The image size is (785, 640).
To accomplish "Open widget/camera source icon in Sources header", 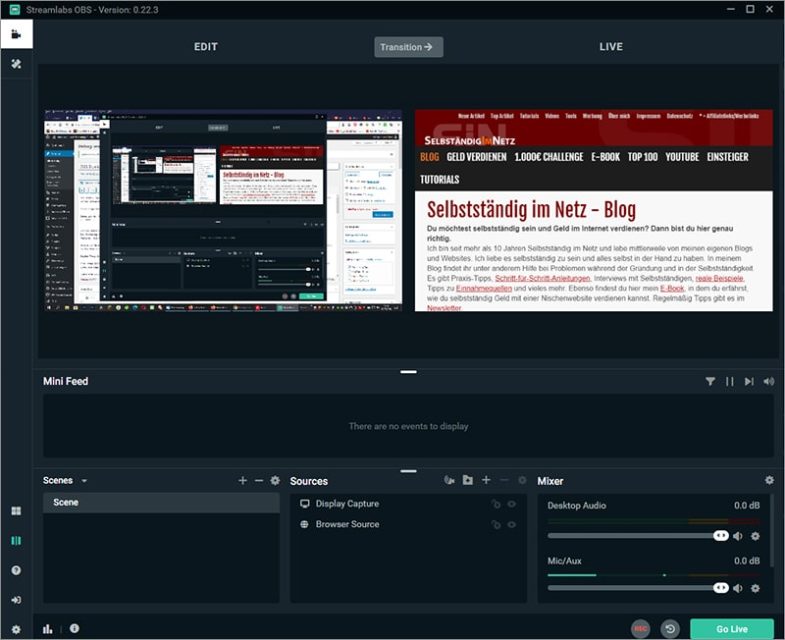I will click(449, 480).
